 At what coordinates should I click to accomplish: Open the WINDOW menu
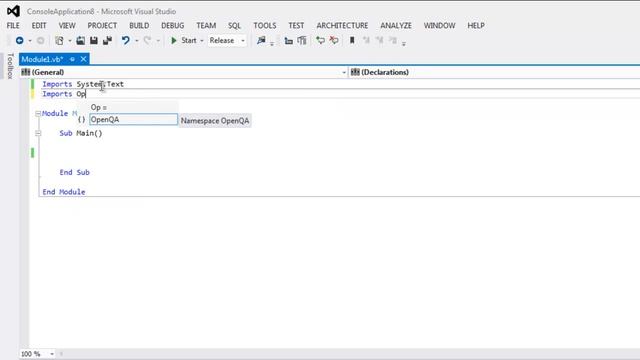(439, 25)
